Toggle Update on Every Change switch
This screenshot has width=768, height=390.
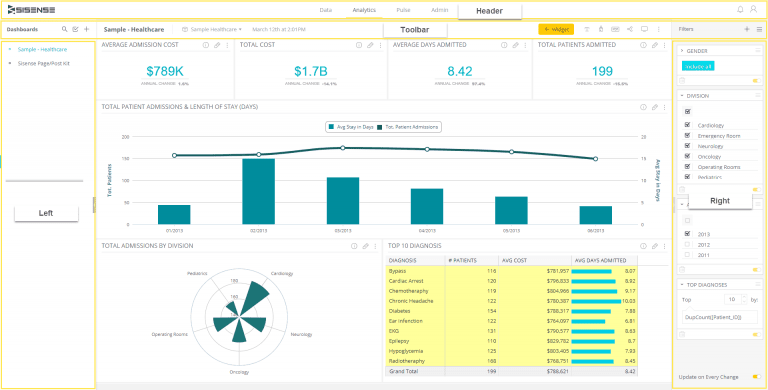[757, 377]
